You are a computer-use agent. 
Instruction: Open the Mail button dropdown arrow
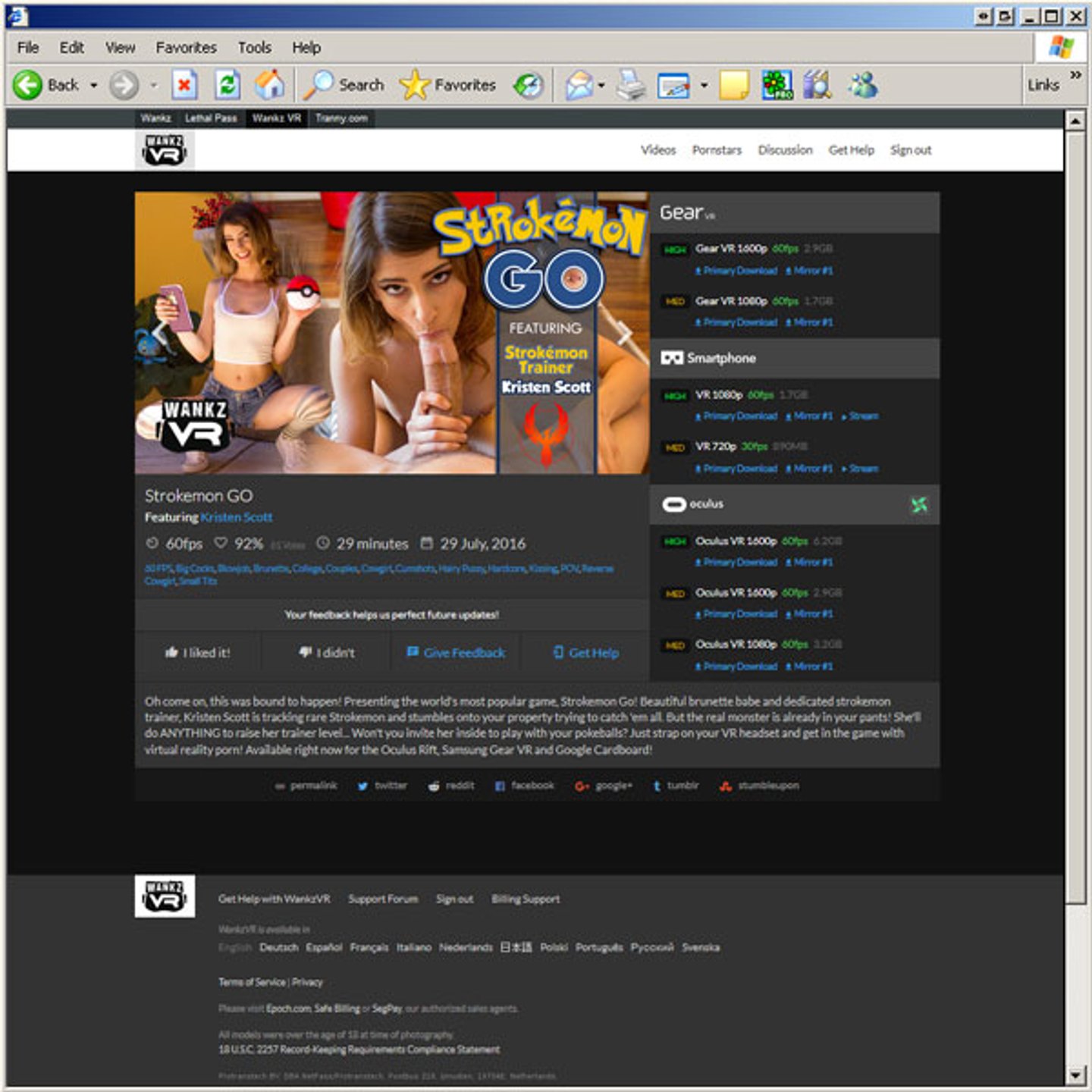pyautogui.click(x=601, y=85)
